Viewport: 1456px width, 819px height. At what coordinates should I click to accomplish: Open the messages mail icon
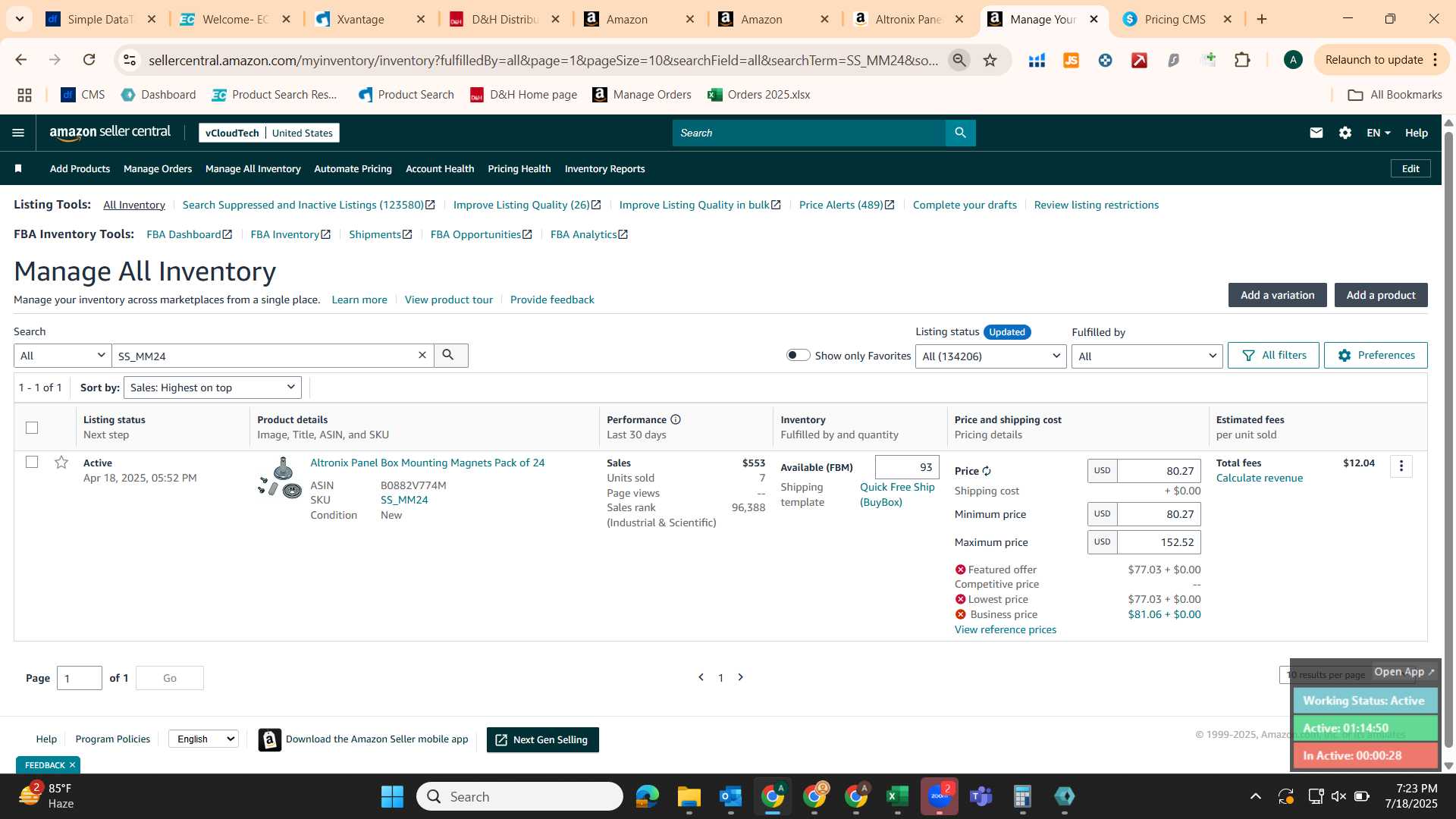point(1316,133)
